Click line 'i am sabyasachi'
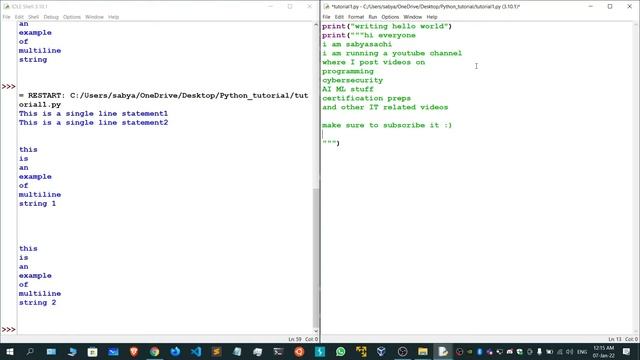 point(357,44)
